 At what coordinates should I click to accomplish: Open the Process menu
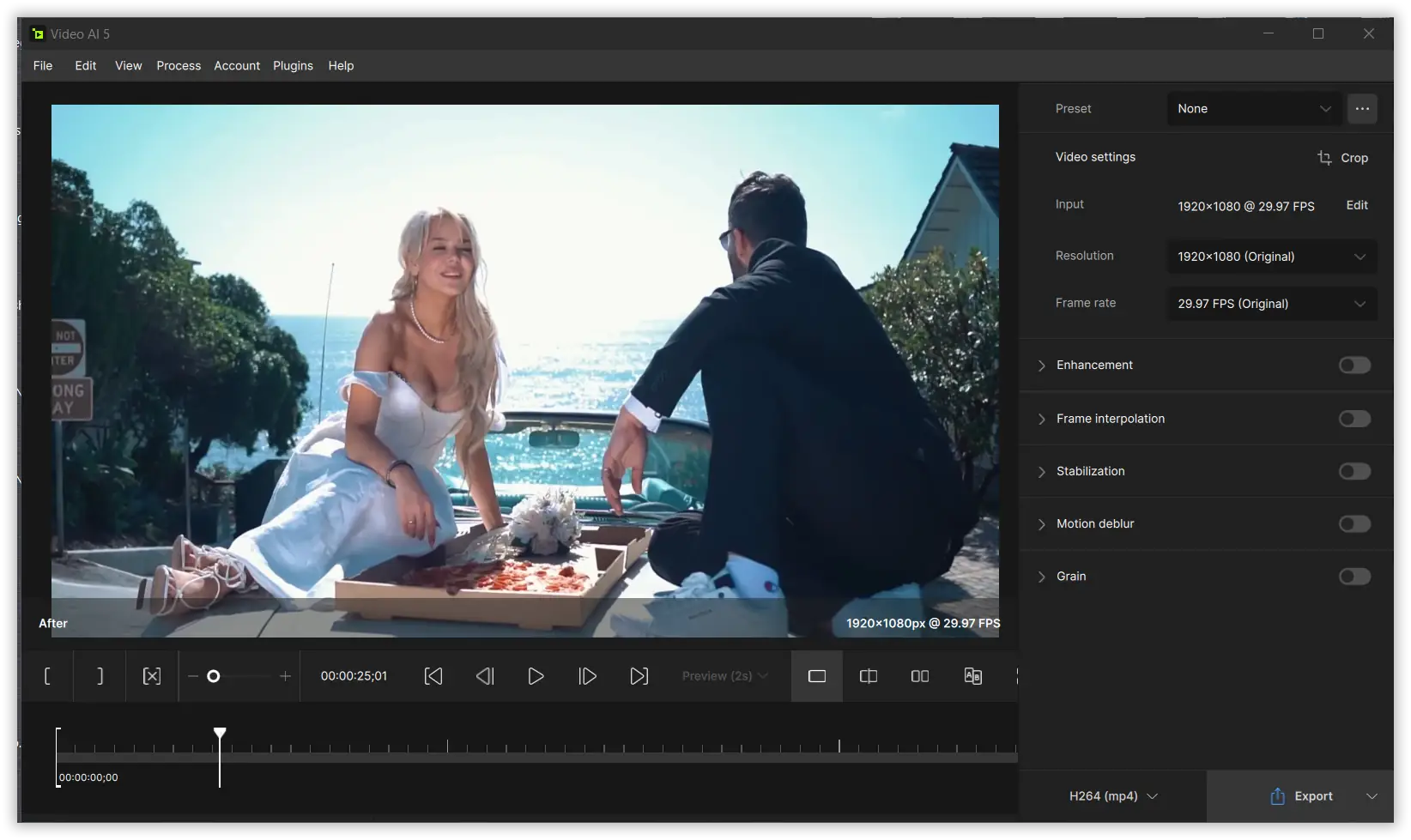coord(179,65)
